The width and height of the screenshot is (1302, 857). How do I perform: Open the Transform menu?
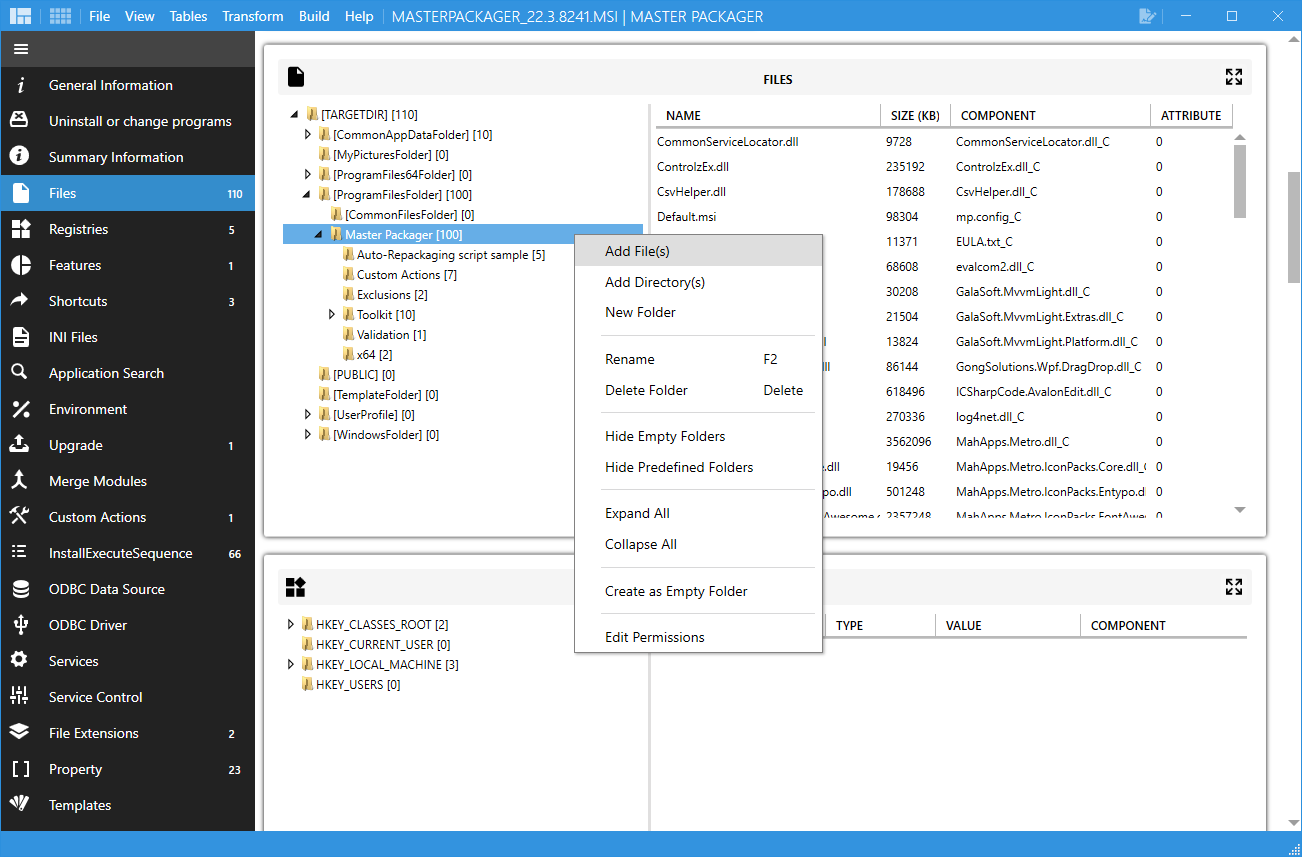click(x=253, y=16)
